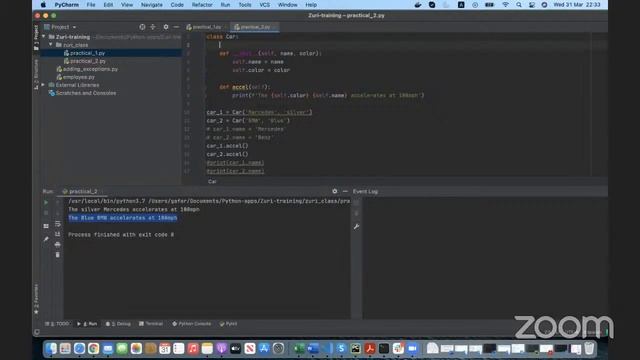Open Safari from the Dock
The image size is (640, 360).
[x=79, y=348]
